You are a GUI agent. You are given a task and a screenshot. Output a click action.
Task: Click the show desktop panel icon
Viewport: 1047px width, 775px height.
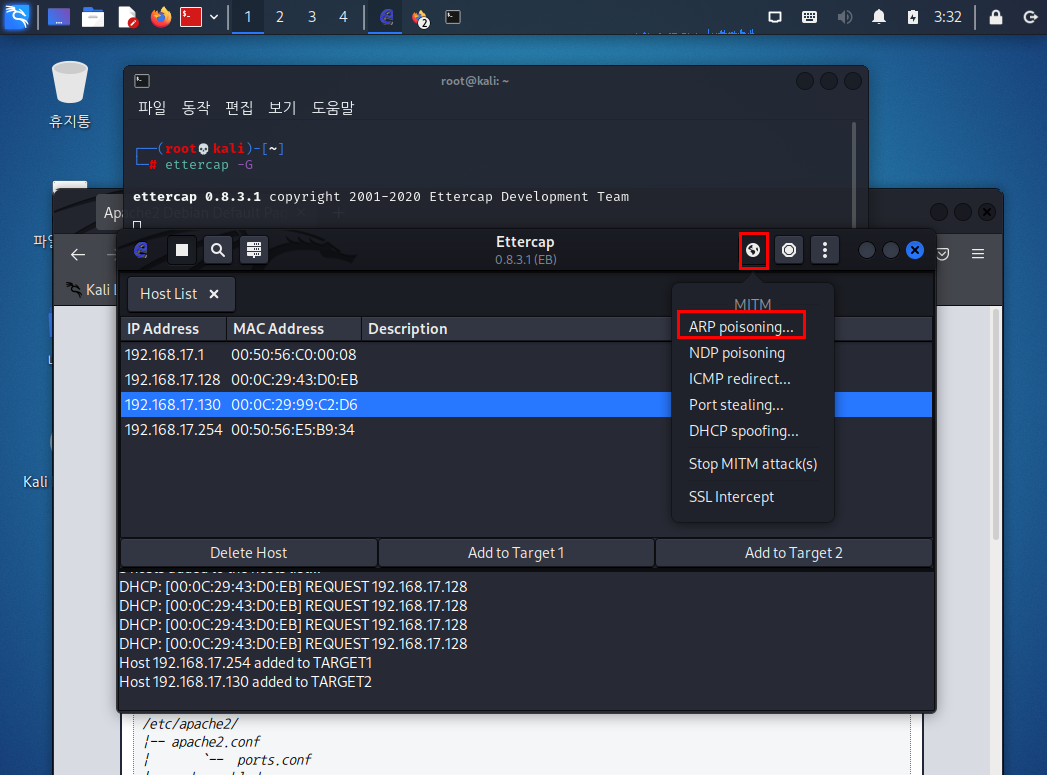tap(59, 17)
